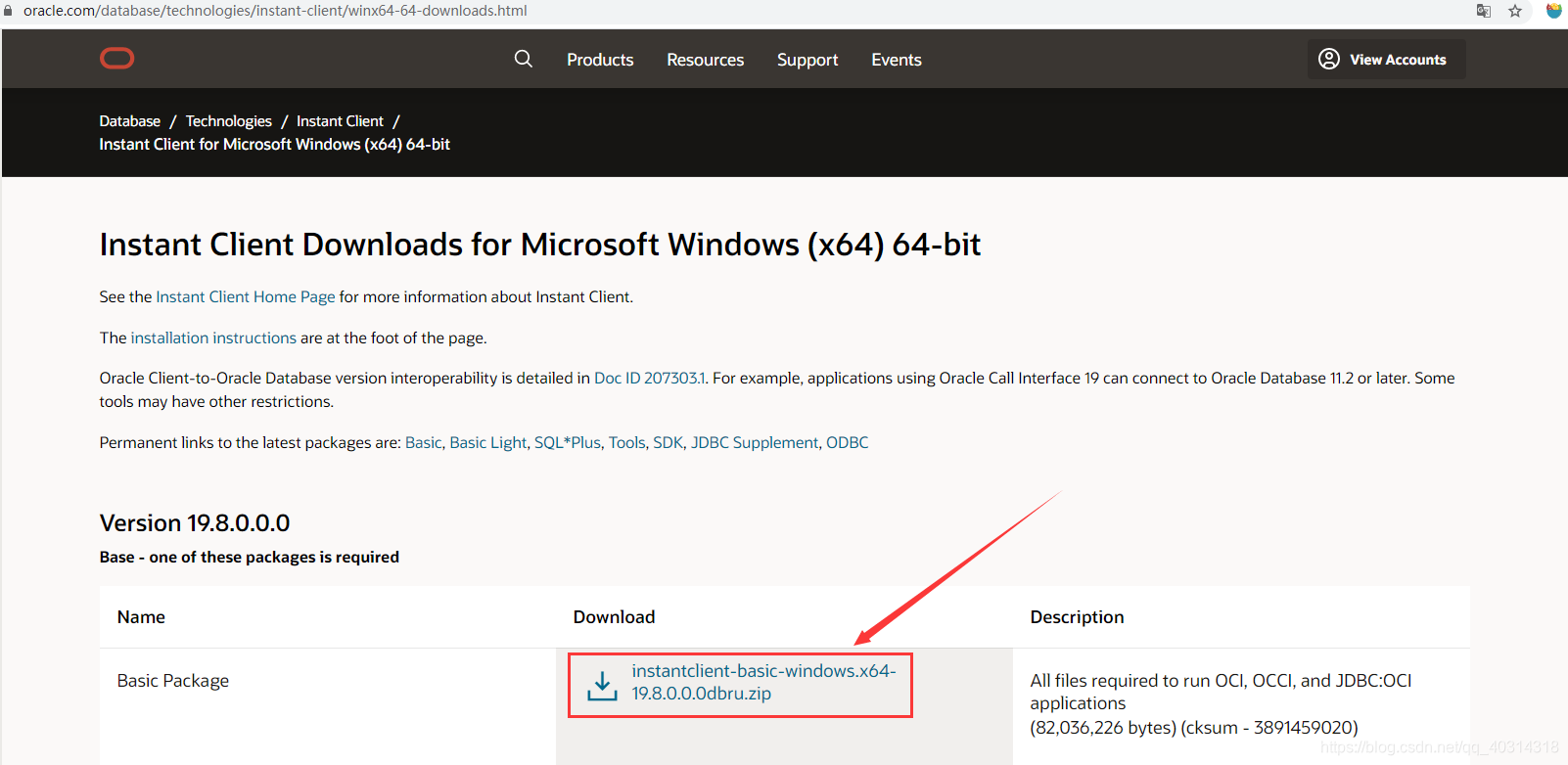
Task: Open the Support menu
Action: (x=807, y=60)
